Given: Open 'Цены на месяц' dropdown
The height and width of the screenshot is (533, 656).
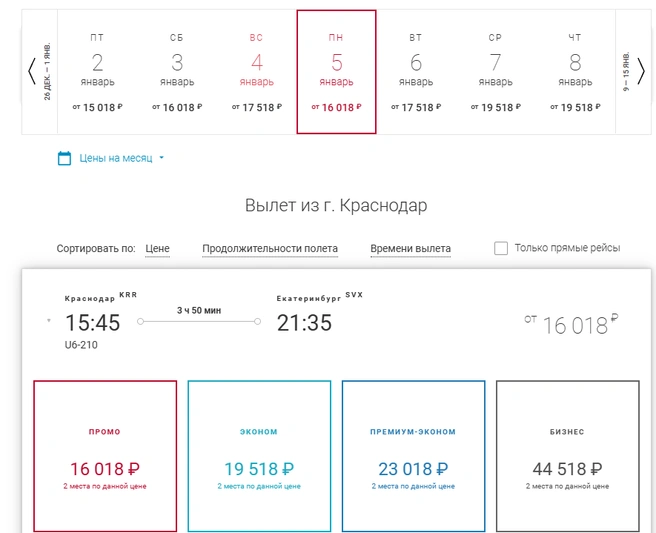Looking at the screenshot, I should pyautogui.click(x=121, y=158).
